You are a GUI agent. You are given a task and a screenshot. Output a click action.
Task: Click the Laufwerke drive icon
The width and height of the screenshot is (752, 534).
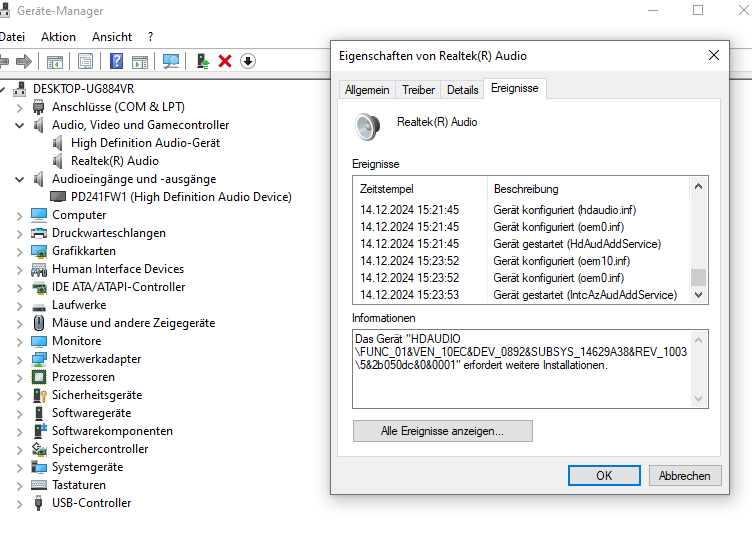39,306
